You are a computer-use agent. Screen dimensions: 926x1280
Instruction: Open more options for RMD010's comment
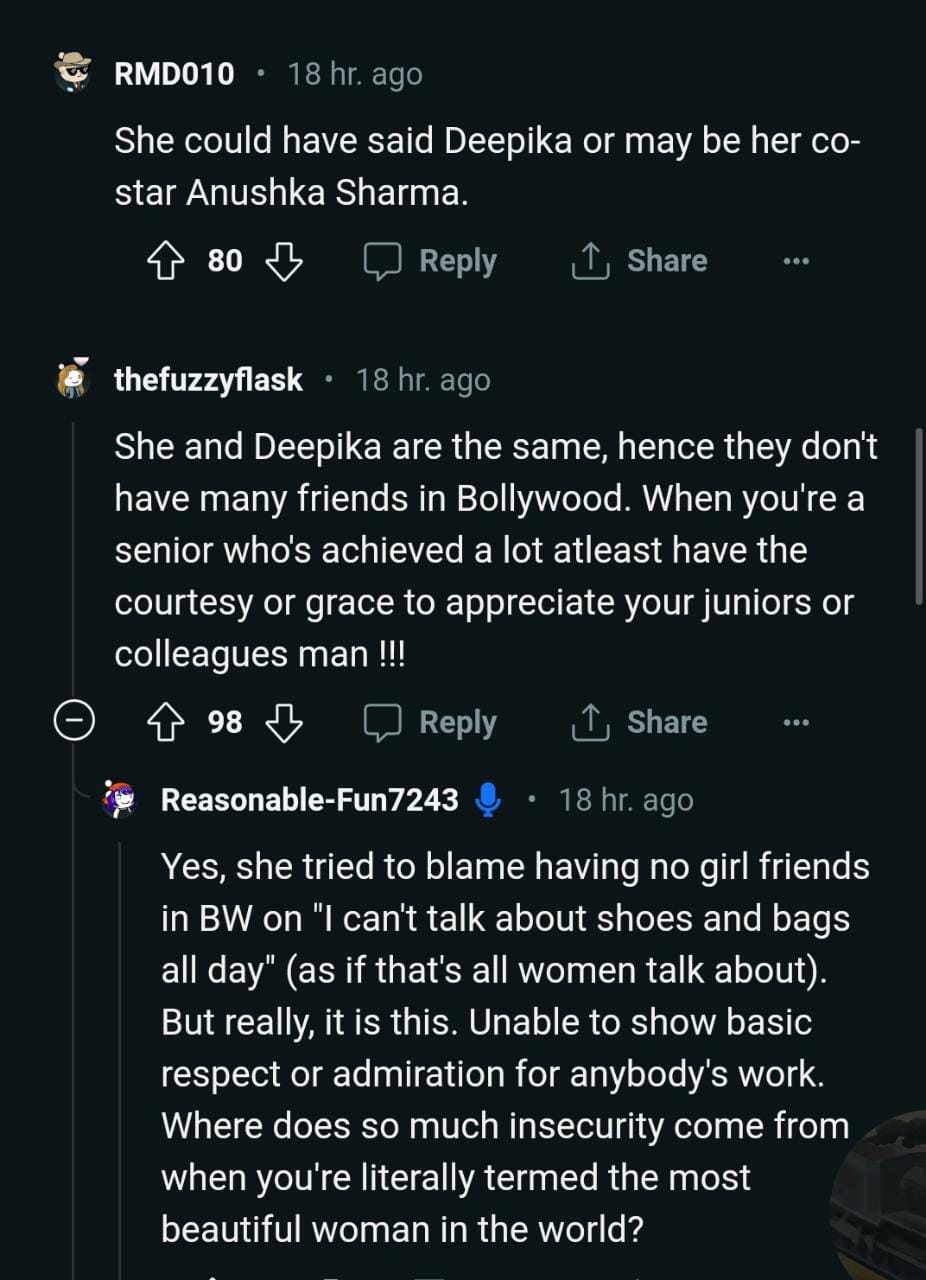click(x=796, y=262)
